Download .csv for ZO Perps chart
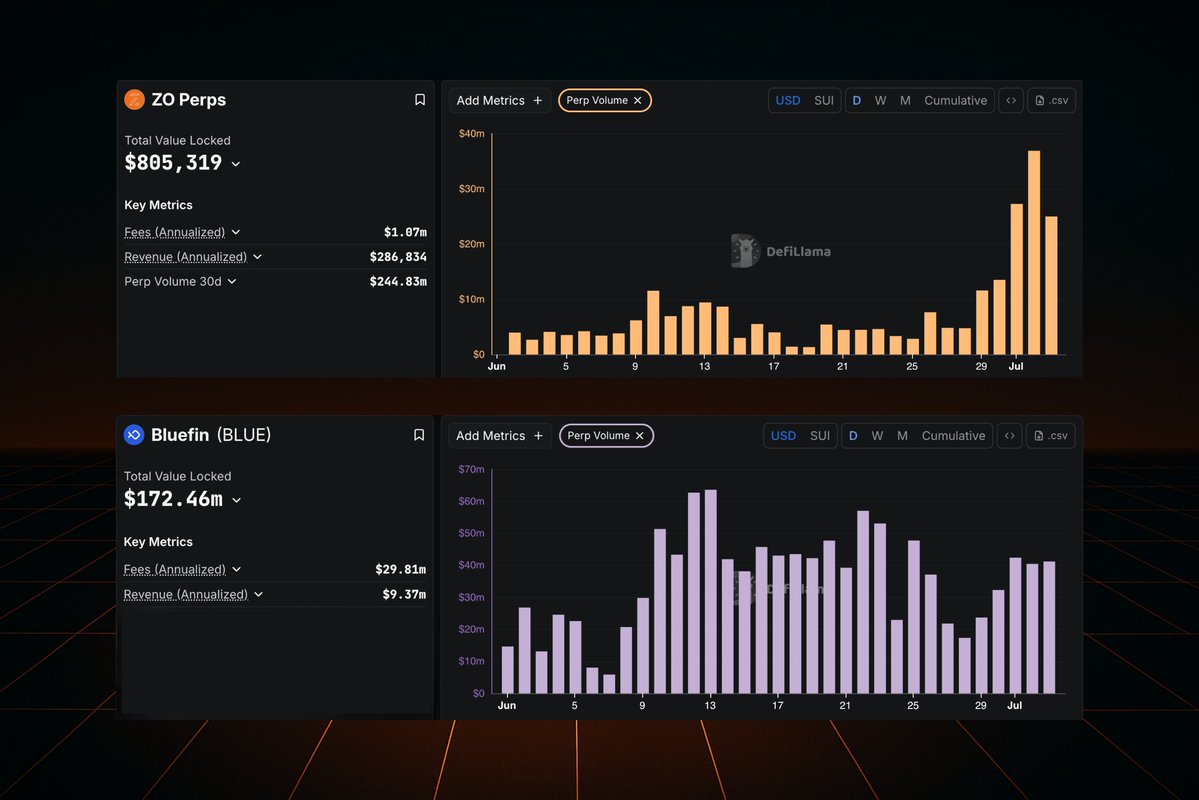 point(1051,100)
